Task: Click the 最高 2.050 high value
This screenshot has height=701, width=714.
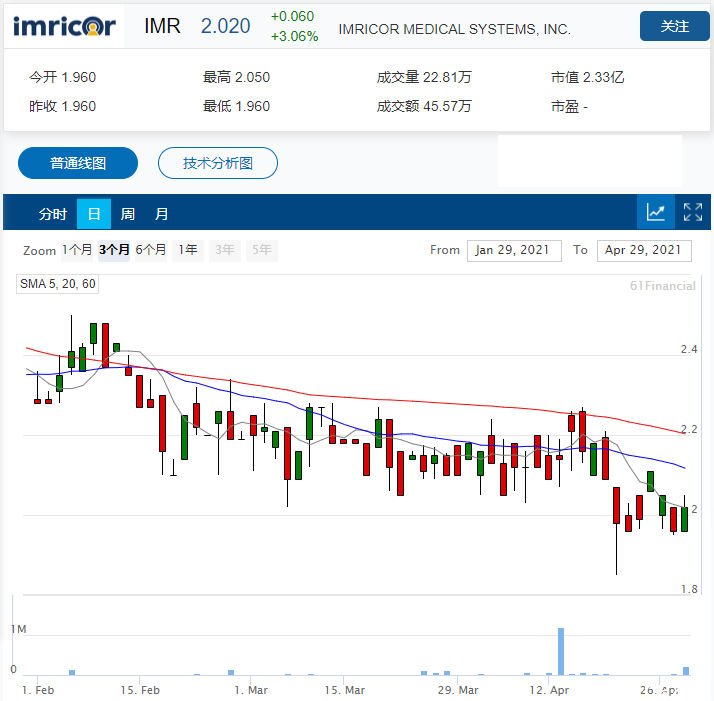Action: (236, 77)
